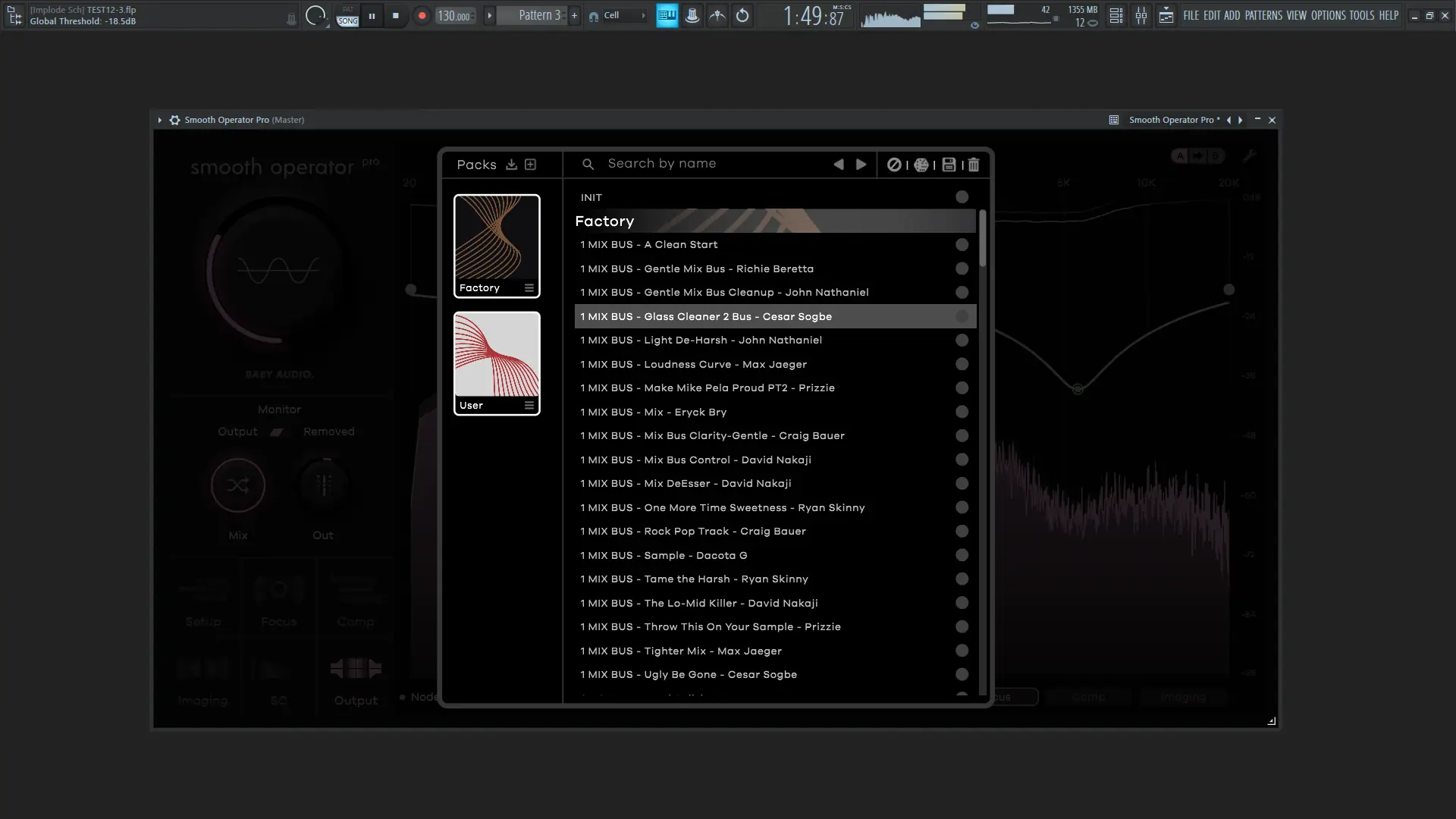Click the randomize preset dice icon
Image resolution: width=1456 pixels, height=819 pixels.
tap(921, 165)
